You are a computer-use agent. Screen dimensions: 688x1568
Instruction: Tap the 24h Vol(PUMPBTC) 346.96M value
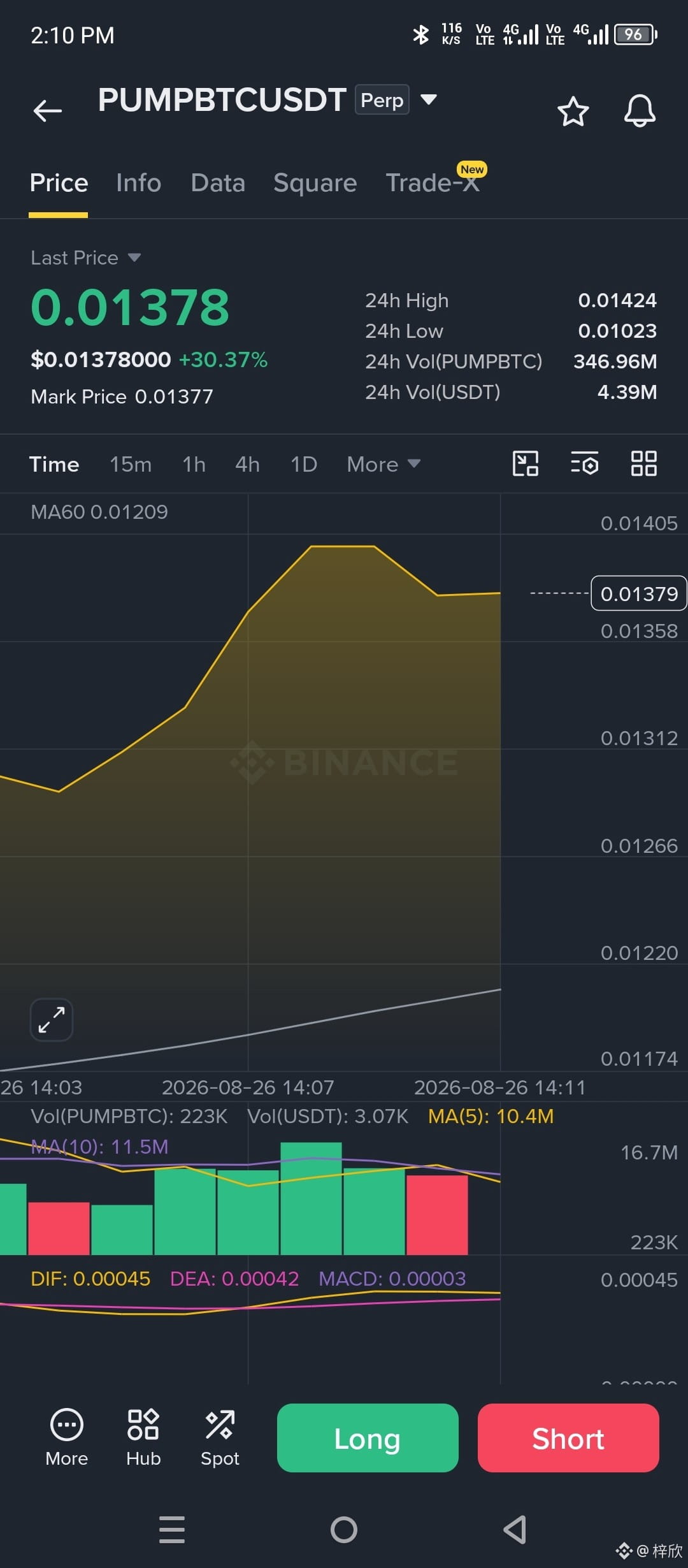pos(615,361)
